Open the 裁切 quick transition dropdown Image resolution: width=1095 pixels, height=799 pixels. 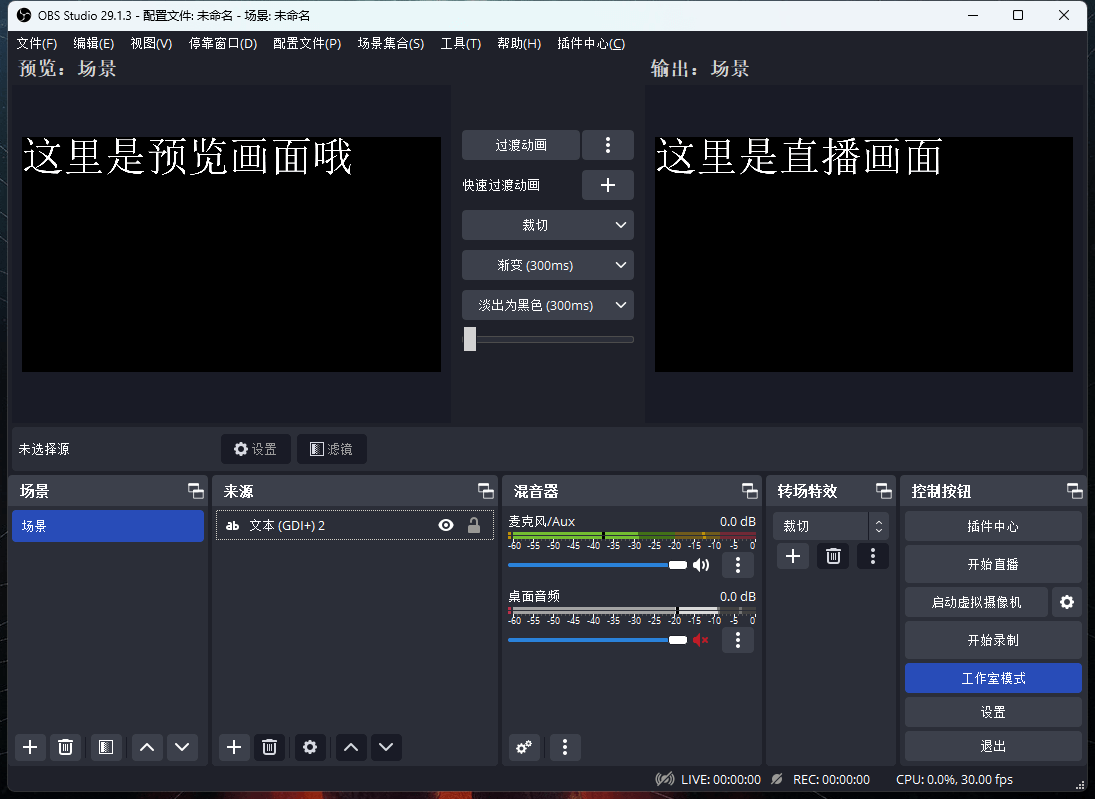548,225
